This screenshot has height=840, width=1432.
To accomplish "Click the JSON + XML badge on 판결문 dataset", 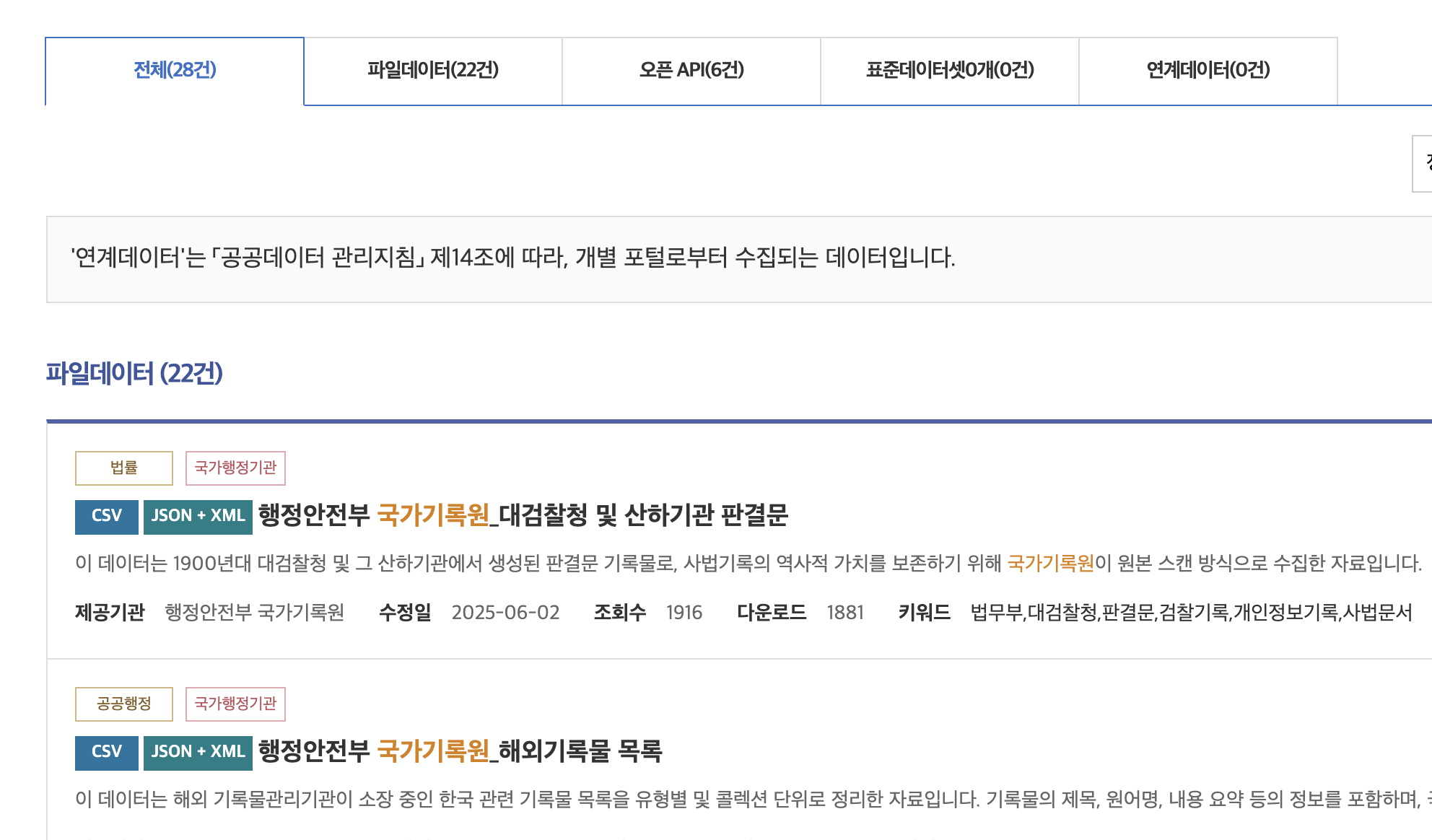I will [x=197, y=515].
